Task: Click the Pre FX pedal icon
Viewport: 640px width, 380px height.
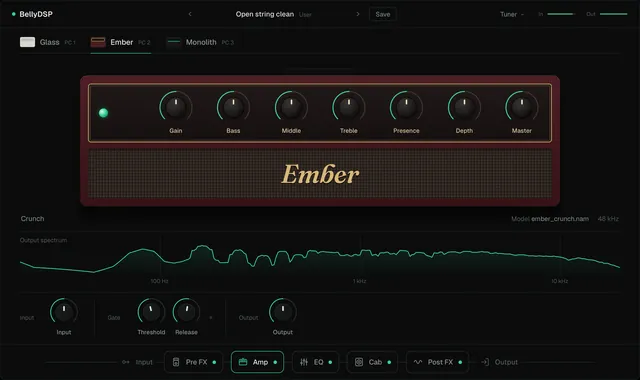Action: (x=176, y=362)
